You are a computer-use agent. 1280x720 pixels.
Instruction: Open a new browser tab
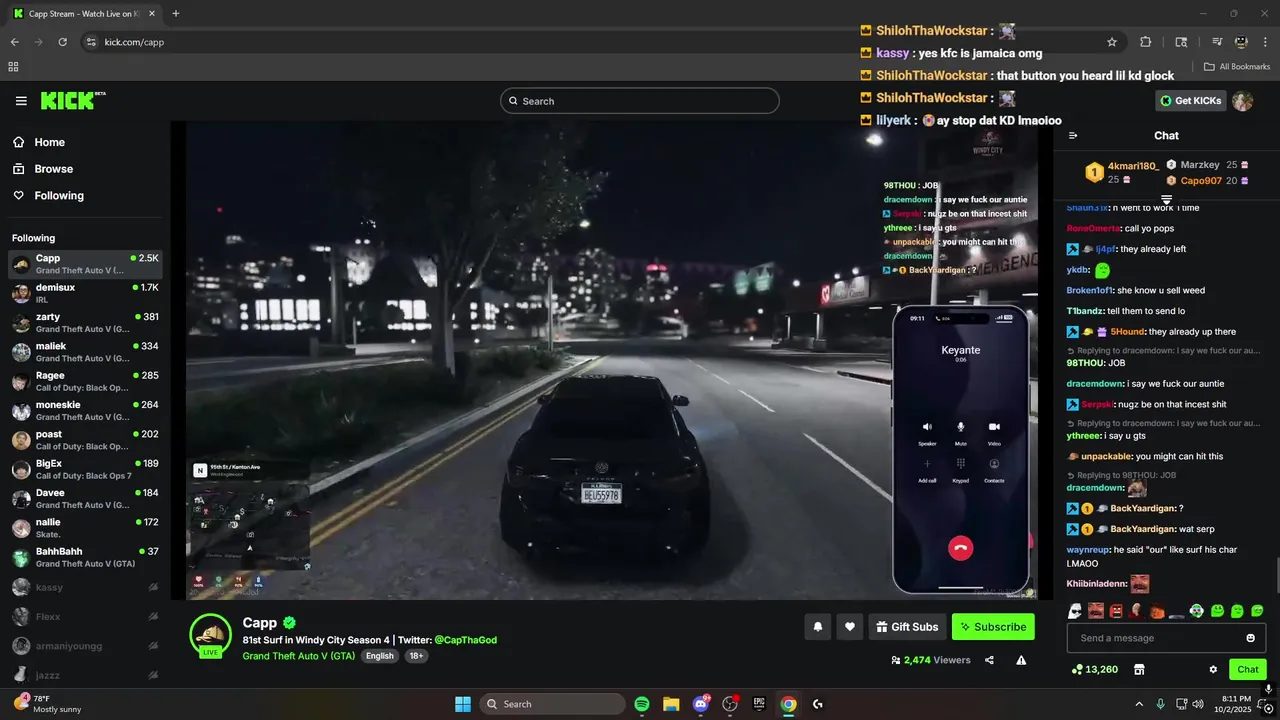[176, 14]
